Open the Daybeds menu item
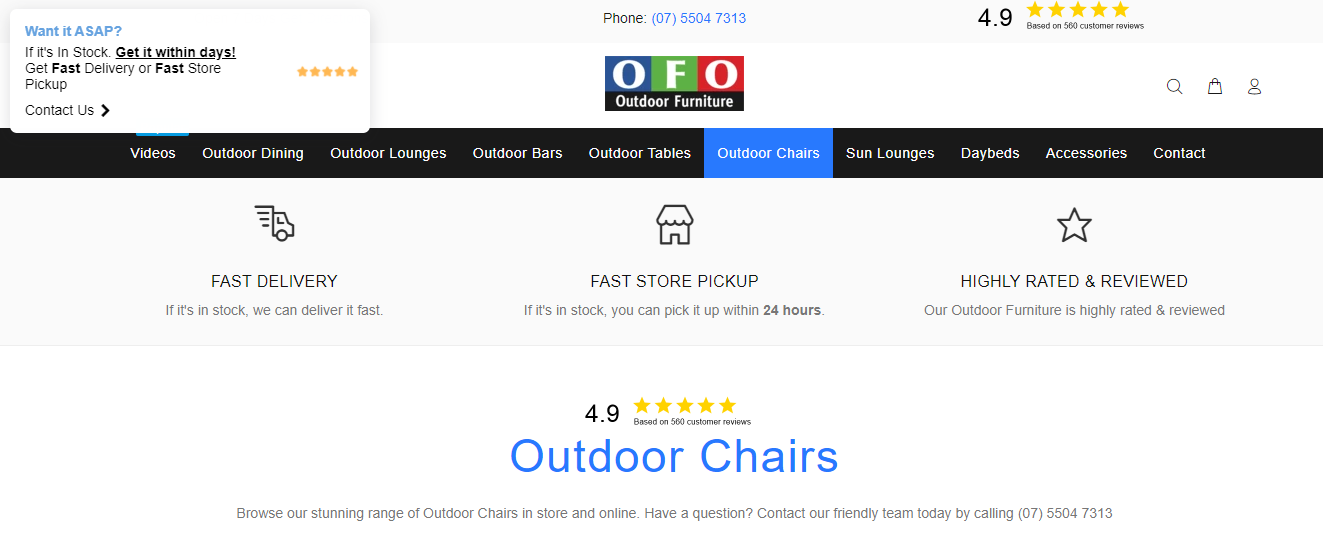This screenshot has width=1323, height=537. point(990,153)
